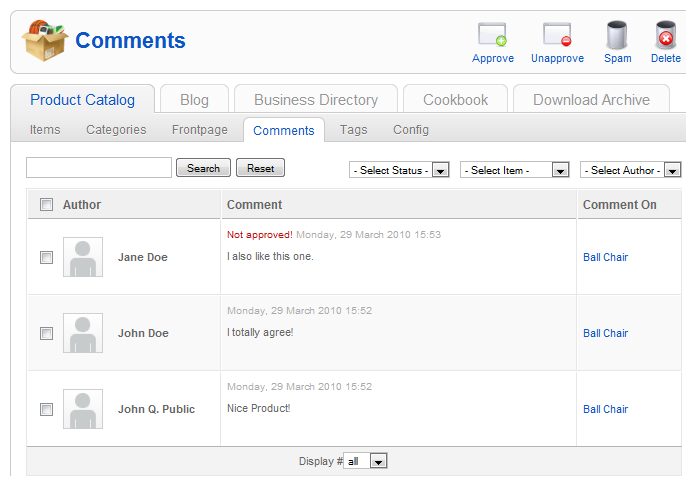The height and width of the screenshot is (486, 696).
Task: Open Ball Chair link in John Q. Public row
Action: coord(605,409)
